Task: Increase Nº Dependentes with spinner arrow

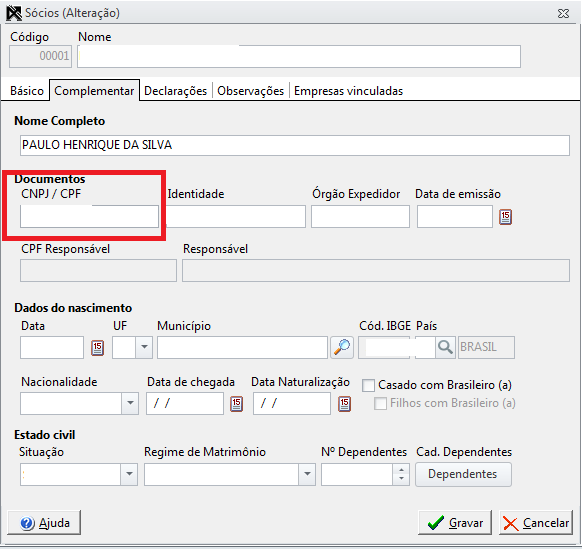Action: [x=401, y=469]
